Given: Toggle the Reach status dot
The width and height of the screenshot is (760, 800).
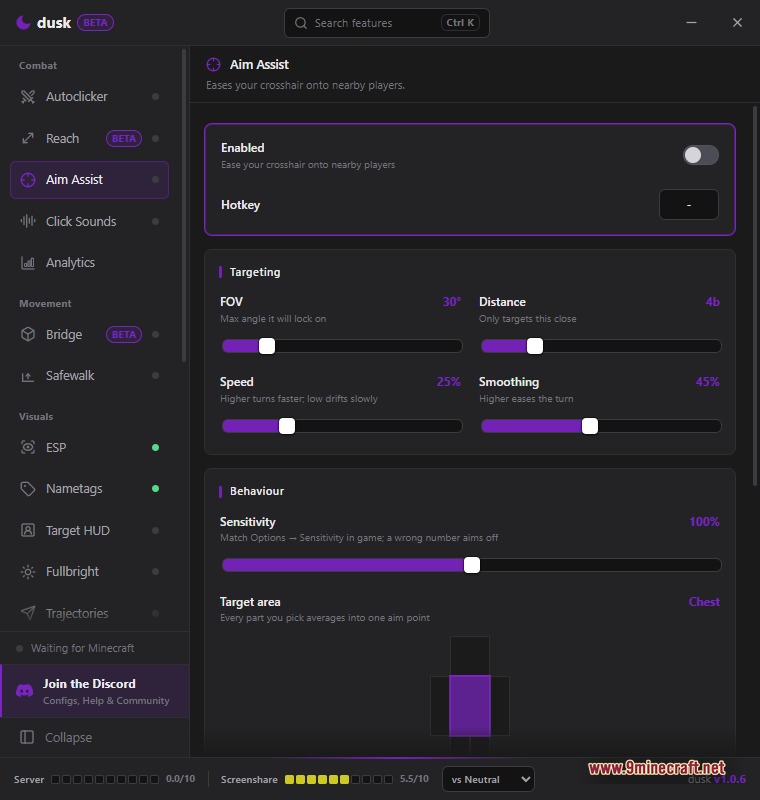Looking at the screenshot, I should point(156,138).
